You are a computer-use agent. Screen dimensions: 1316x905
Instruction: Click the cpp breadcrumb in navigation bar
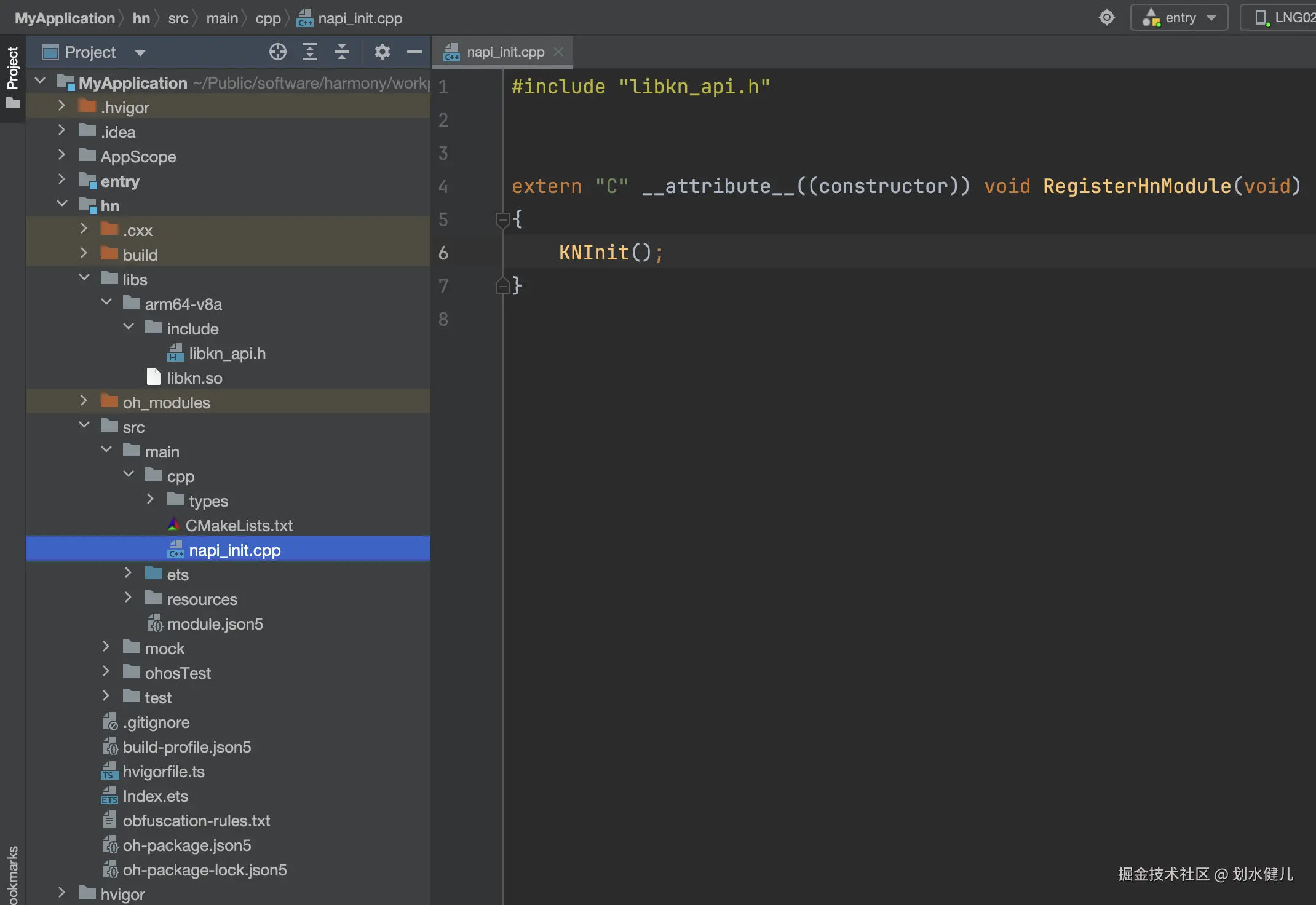pyautogui.click(x=268, y=18)
